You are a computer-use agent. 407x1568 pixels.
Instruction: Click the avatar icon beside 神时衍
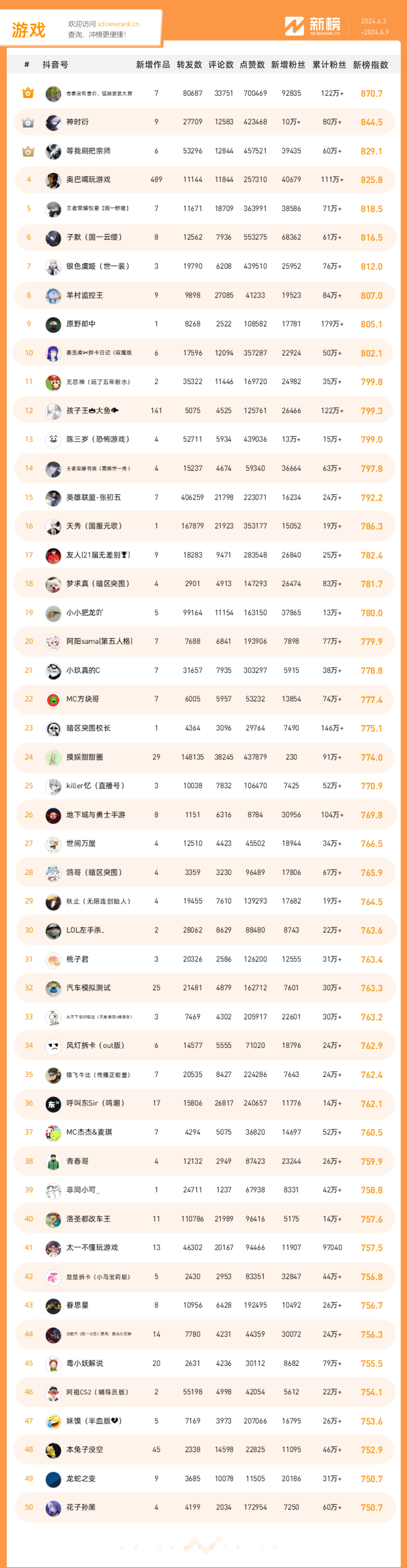point(54,122)
